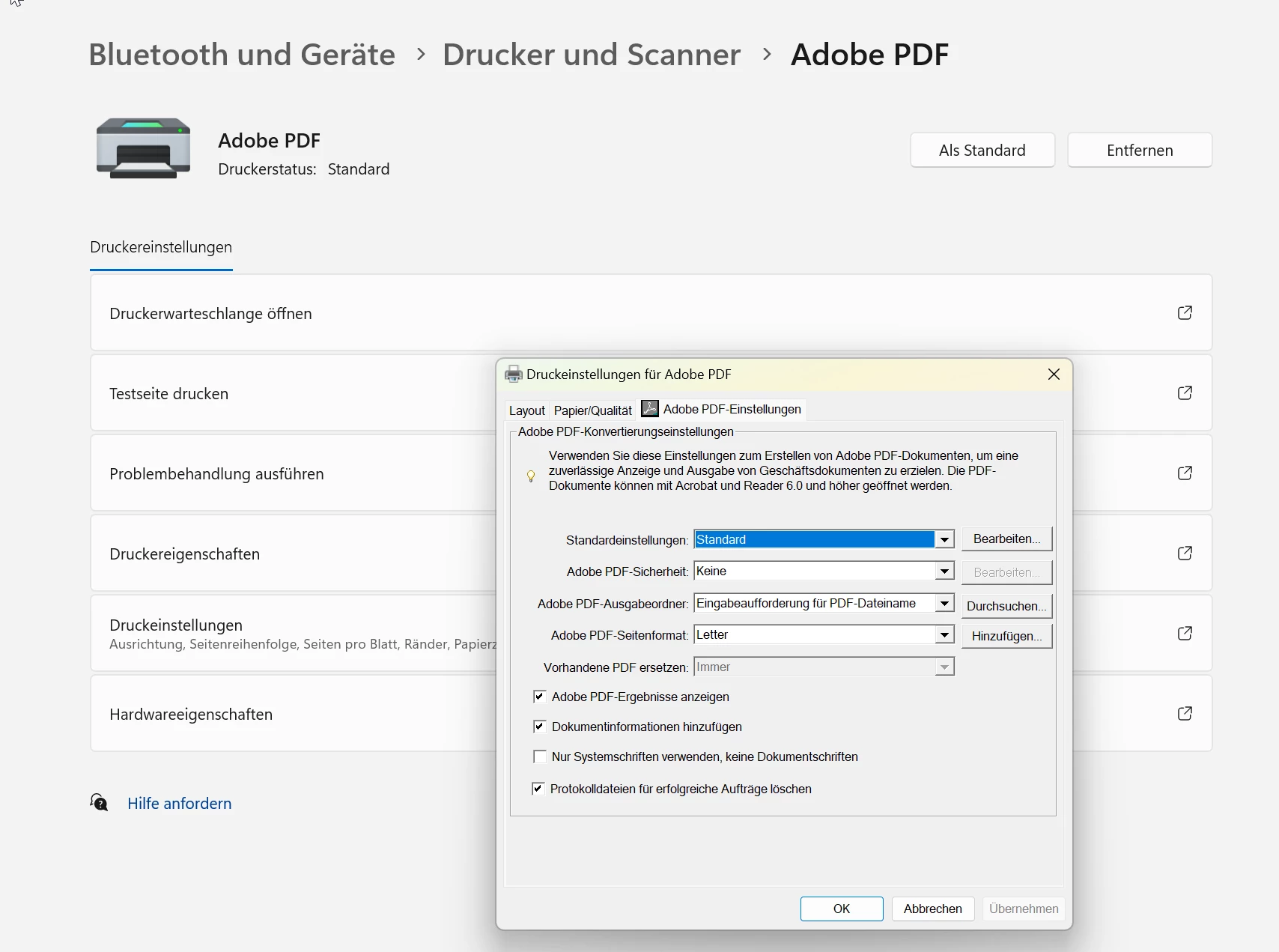Expand the Adobe PDF-Seitenformat Letter dropdown

tap(945, 635)
